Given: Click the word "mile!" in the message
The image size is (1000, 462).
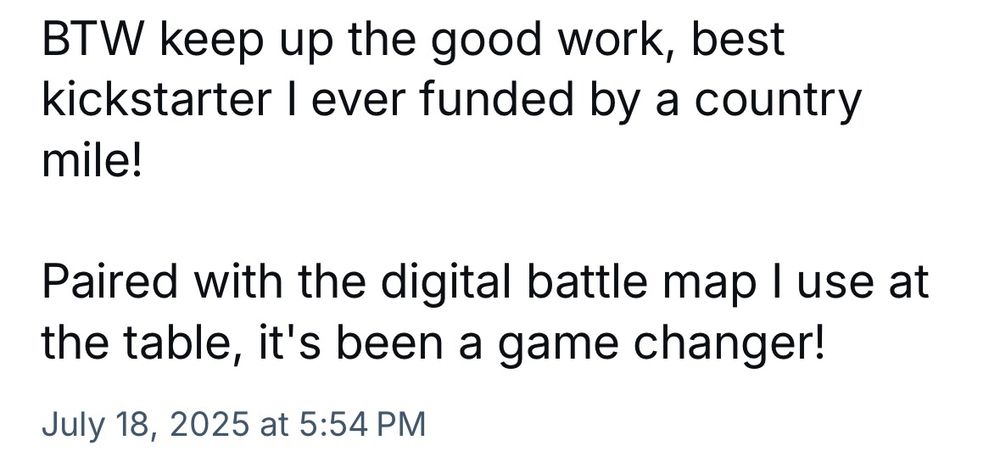Looking at the screenshot, I should click(x=91, y=161).
